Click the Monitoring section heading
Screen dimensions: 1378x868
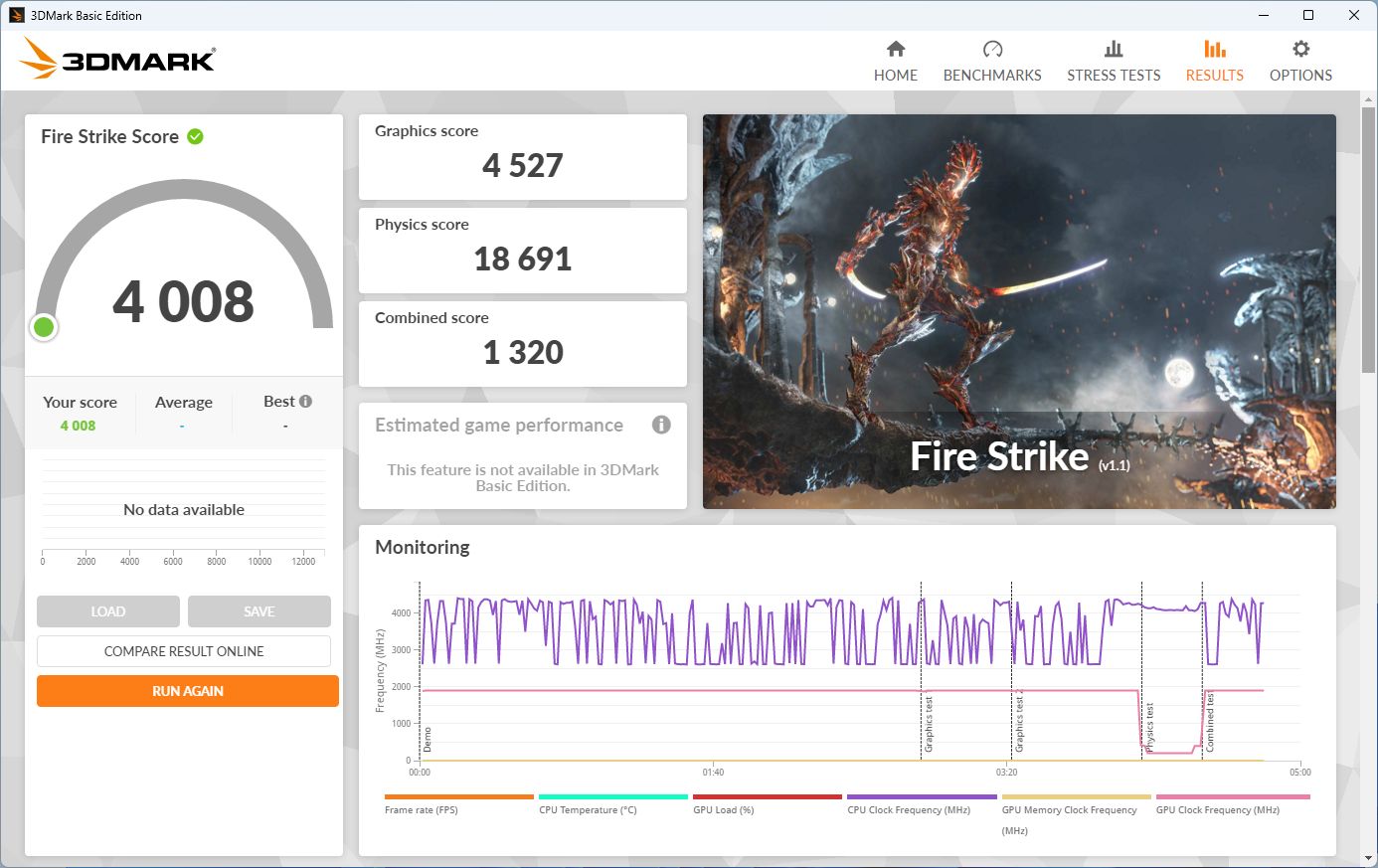423,547
